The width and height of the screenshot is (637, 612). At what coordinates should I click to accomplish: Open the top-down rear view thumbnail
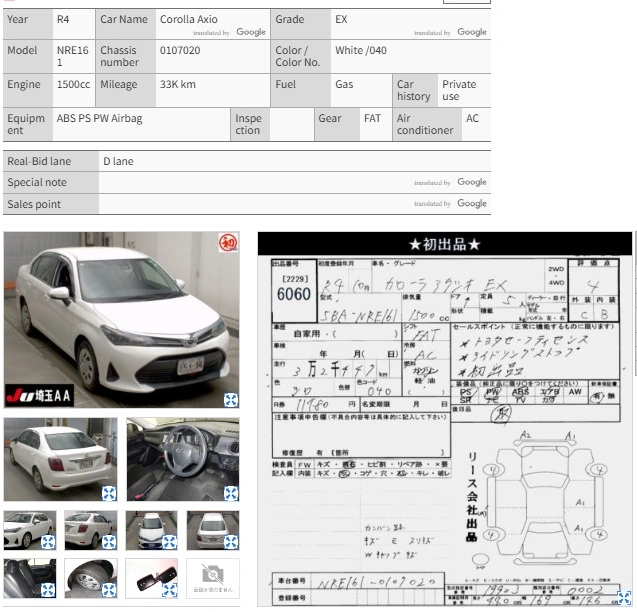[213, 530]
